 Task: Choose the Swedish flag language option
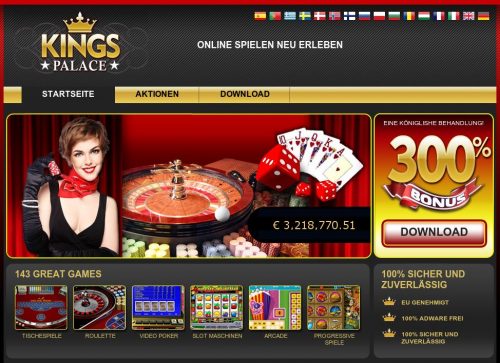coord(305,16)
